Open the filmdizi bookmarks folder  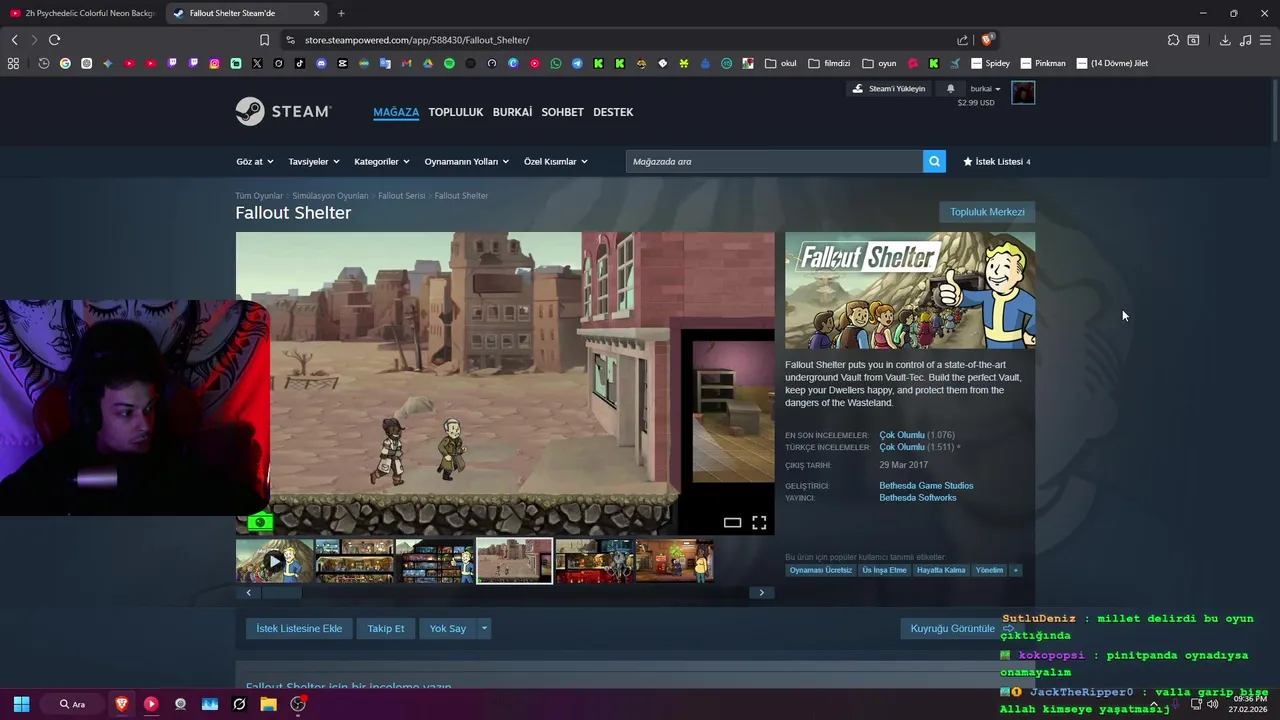pos(829,63)
